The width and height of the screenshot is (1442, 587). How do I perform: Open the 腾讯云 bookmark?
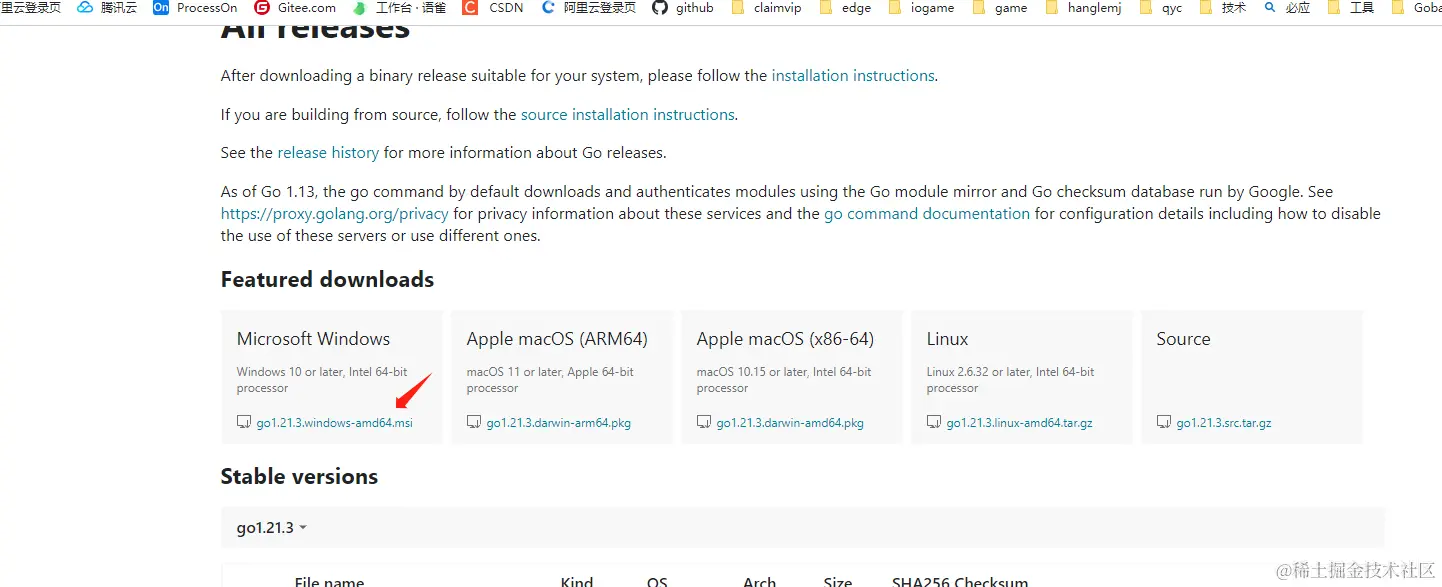pyautogui.click(x=107, y=8)
